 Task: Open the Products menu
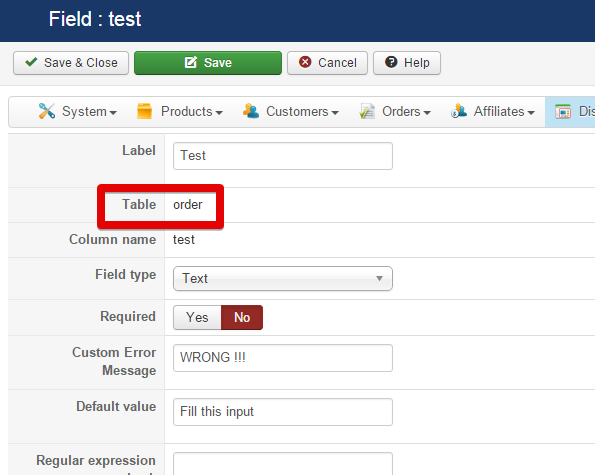(180, 112)
